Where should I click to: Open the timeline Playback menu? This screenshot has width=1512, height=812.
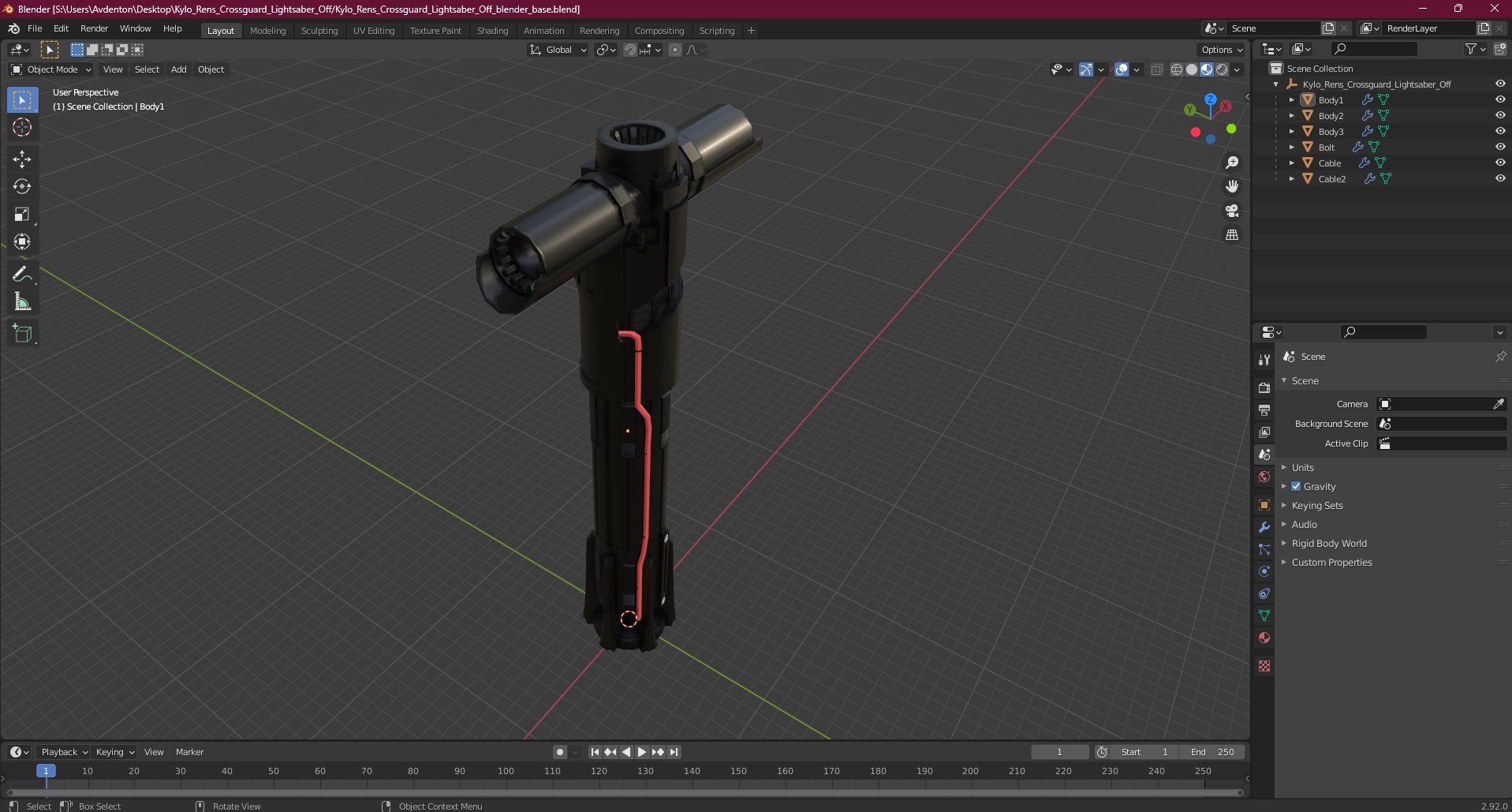coord(64,752)
